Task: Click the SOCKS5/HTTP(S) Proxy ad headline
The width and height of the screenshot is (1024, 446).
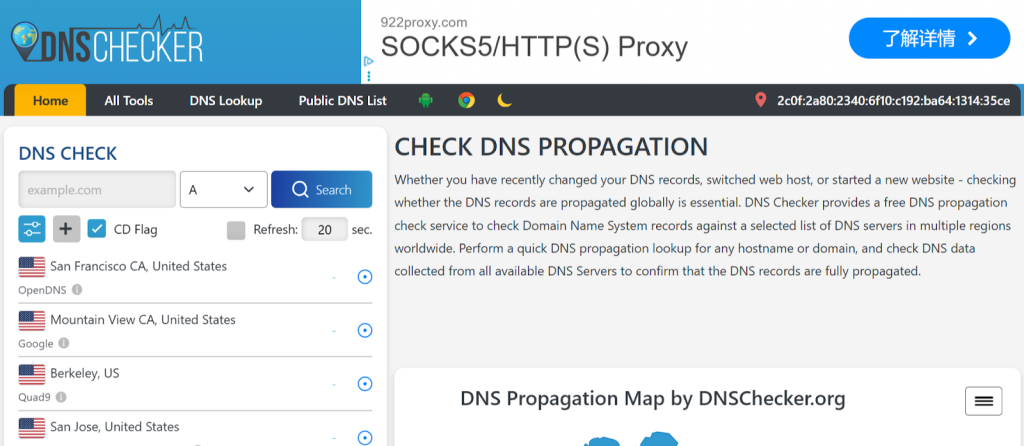Action: pos(534,47)
